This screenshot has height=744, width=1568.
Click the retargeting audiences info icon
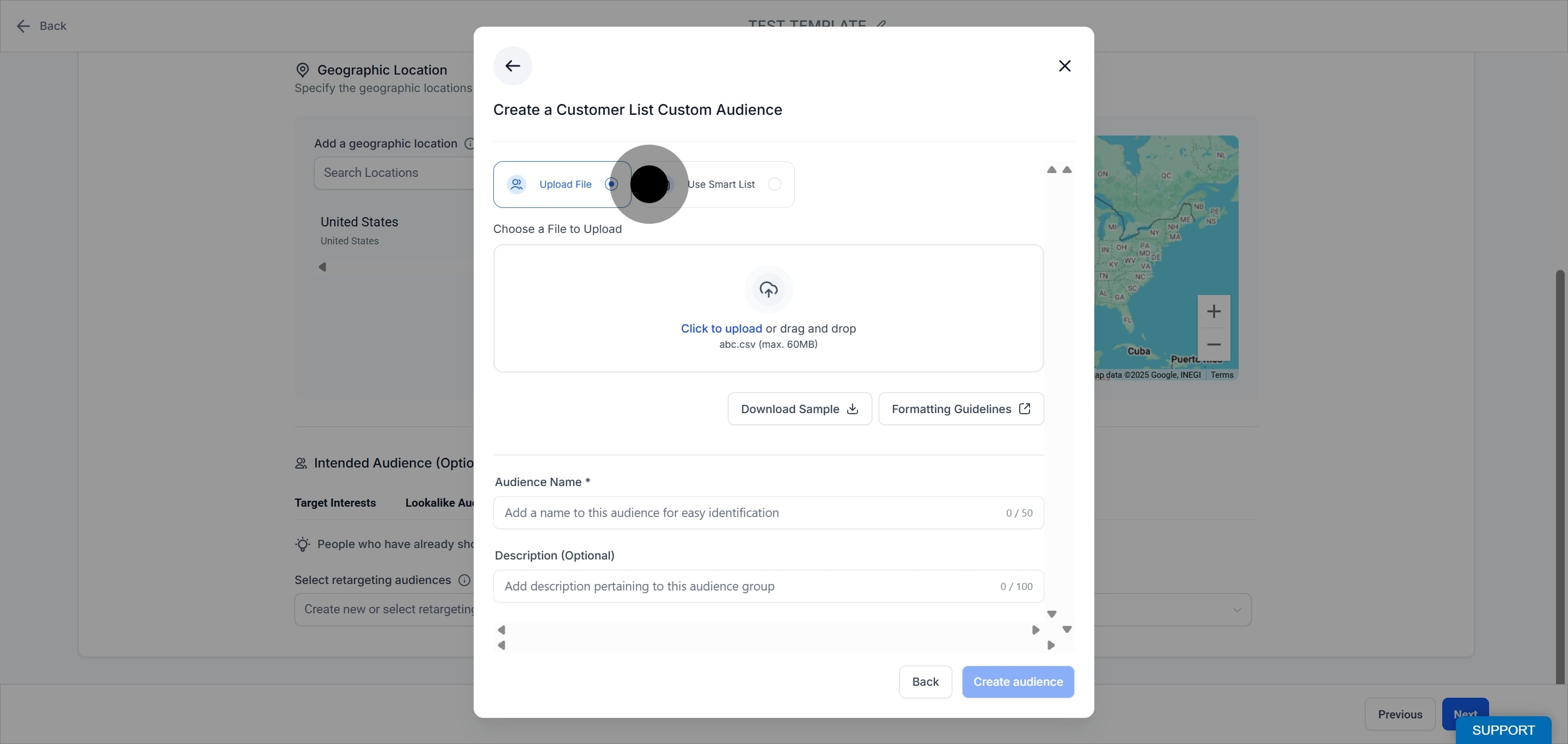click(464, 580)
